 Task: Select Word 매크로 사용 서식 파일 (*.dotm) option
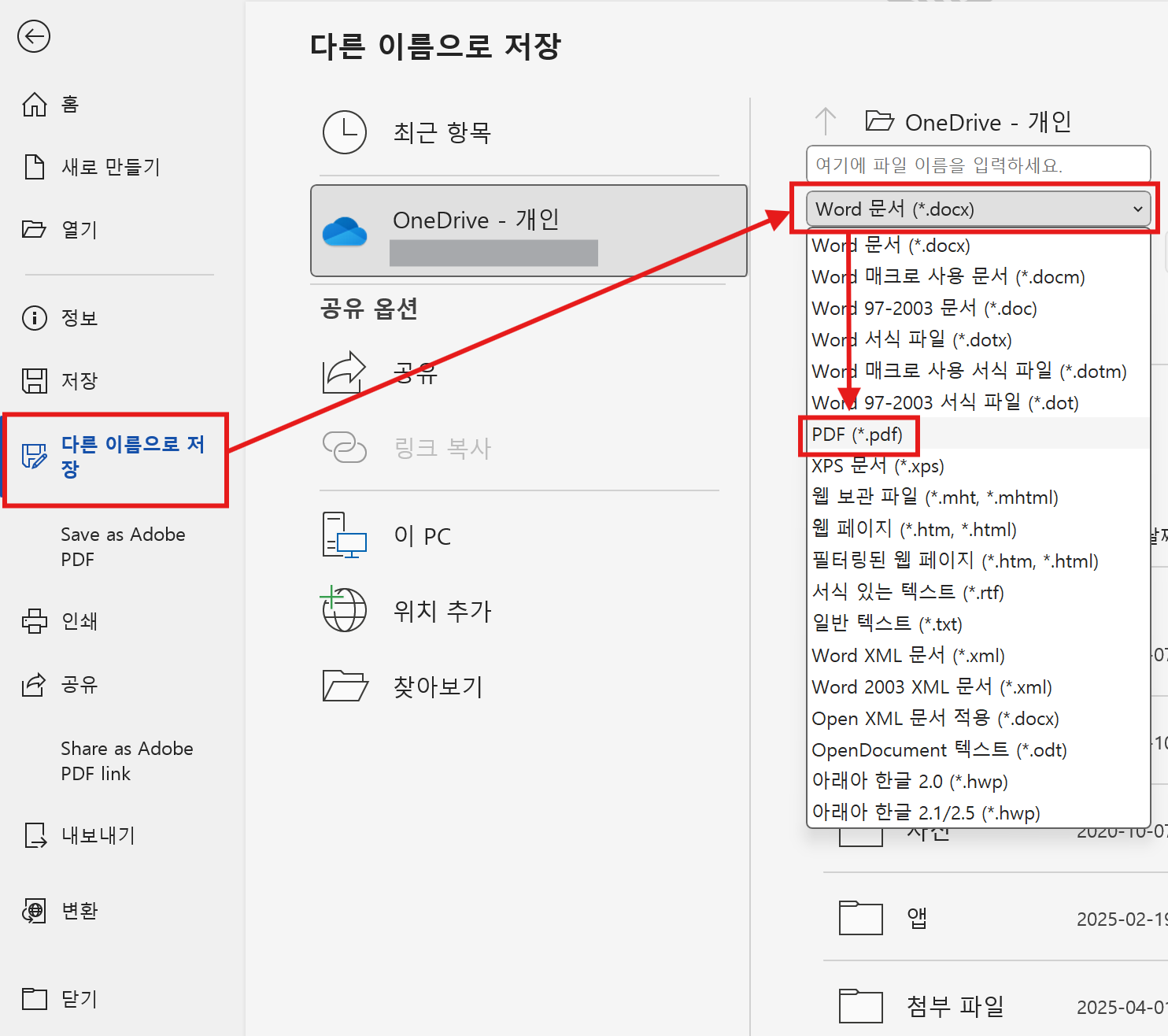[978, 371]
